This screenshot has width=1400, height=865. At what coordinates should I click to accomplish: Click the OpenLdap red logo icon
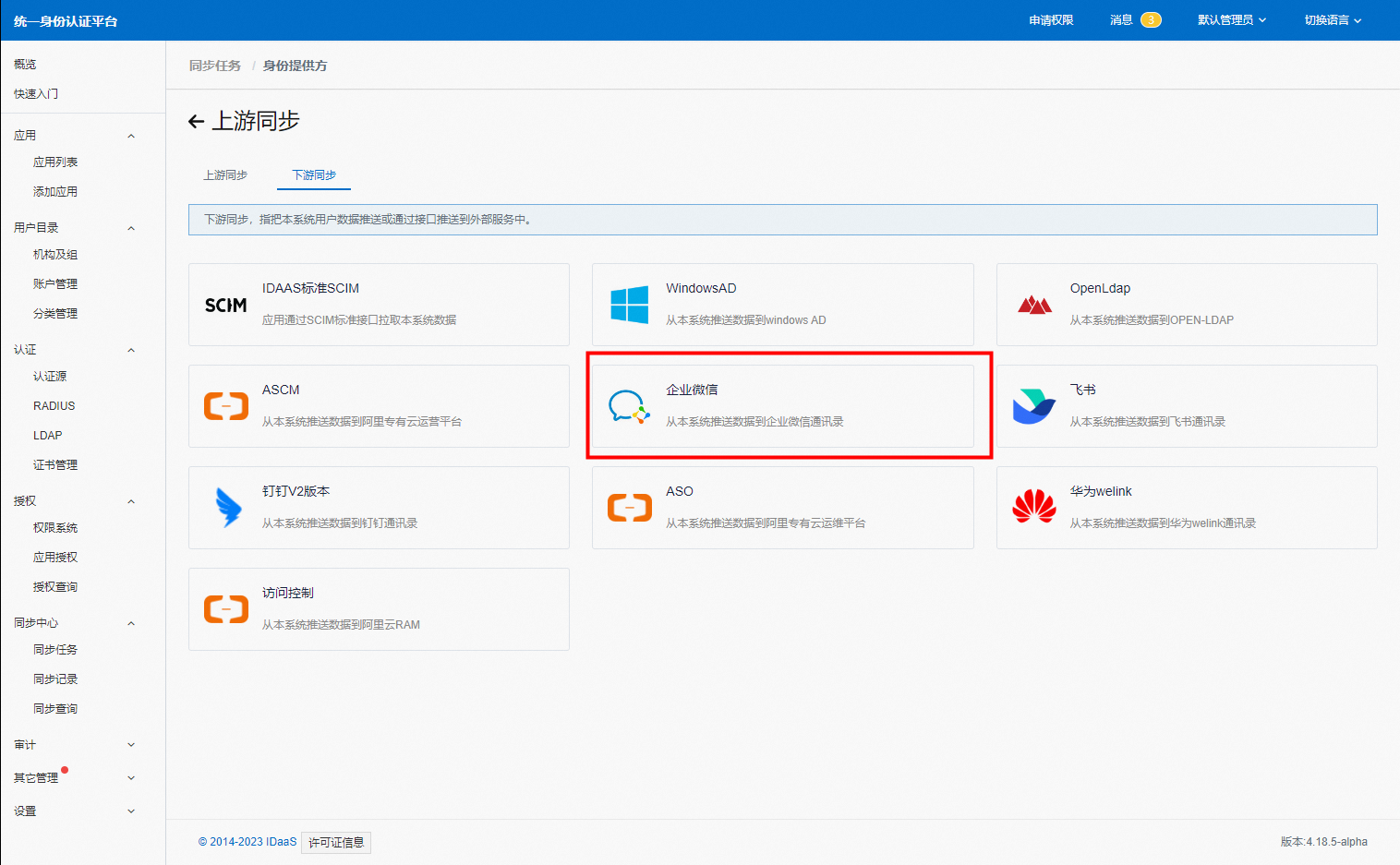(1034, 305)
